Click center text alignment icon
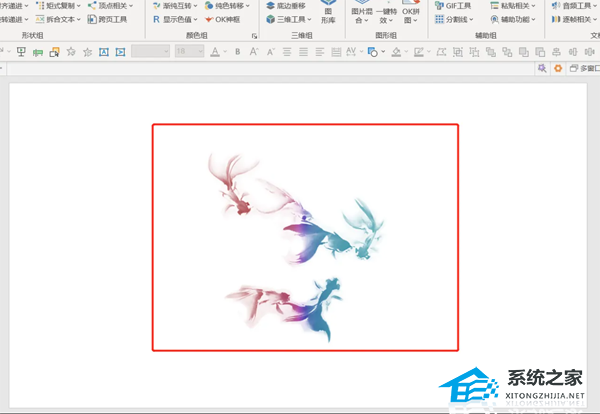 [x=287, y=52]
